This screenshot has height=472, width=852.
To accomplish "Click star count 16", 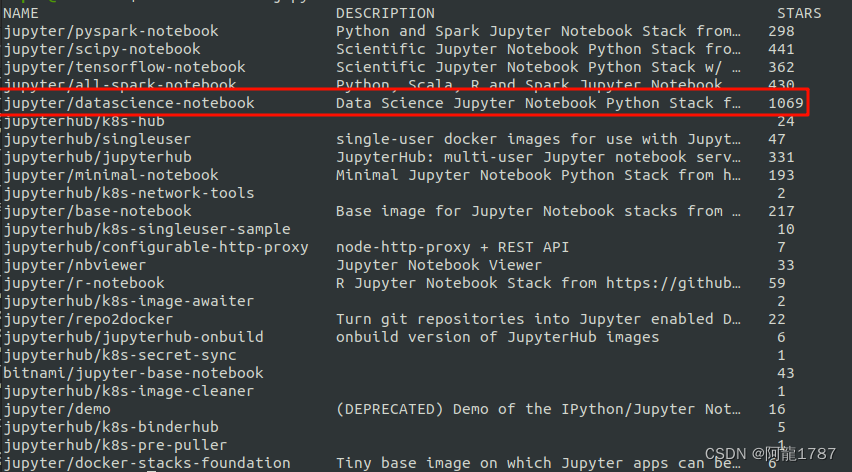I will 777,409.
